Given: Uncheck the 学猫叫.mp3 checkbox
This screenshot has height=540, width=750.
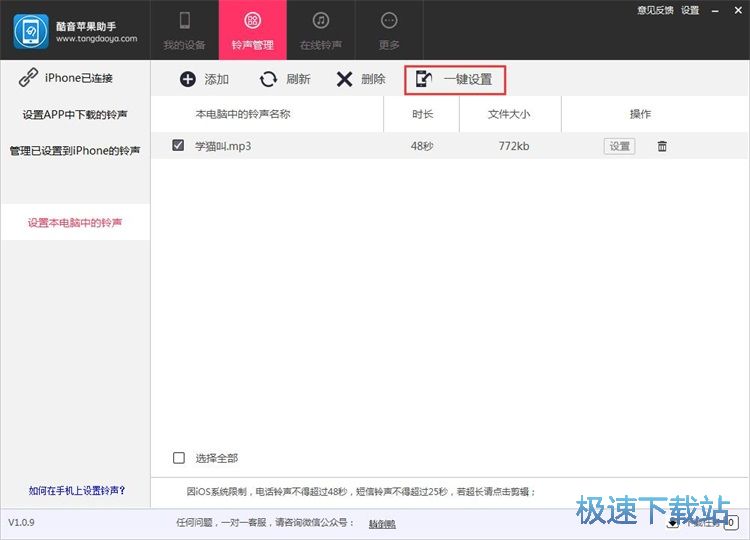Looking at the screenshot, I should click(x=178, y=145).
